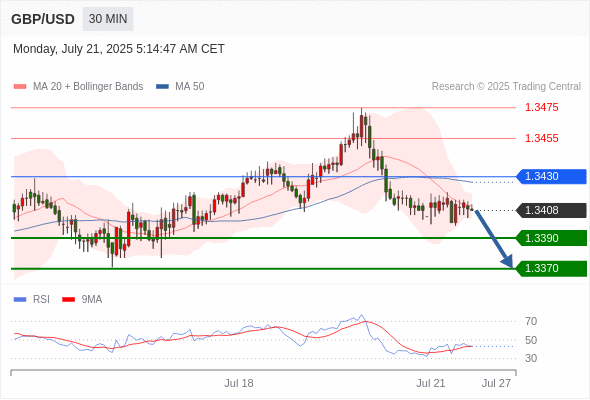Click the blue MA 50 legend swatch
The image size is (590, 400).
click(162, 87)
